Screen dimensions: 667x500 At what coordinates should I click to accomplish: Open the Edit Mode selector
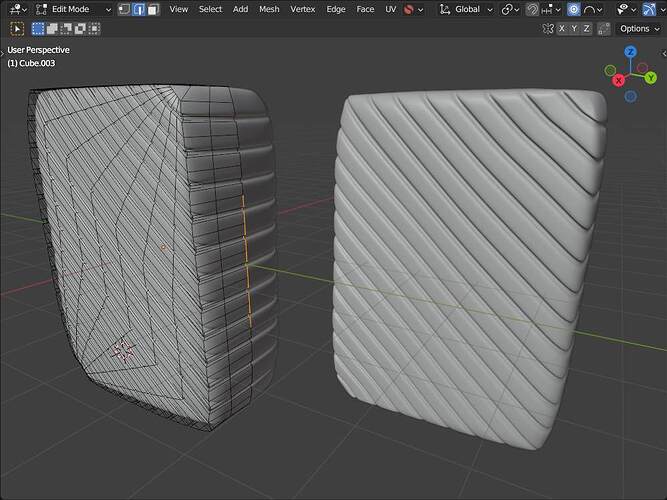click(72, 9)
